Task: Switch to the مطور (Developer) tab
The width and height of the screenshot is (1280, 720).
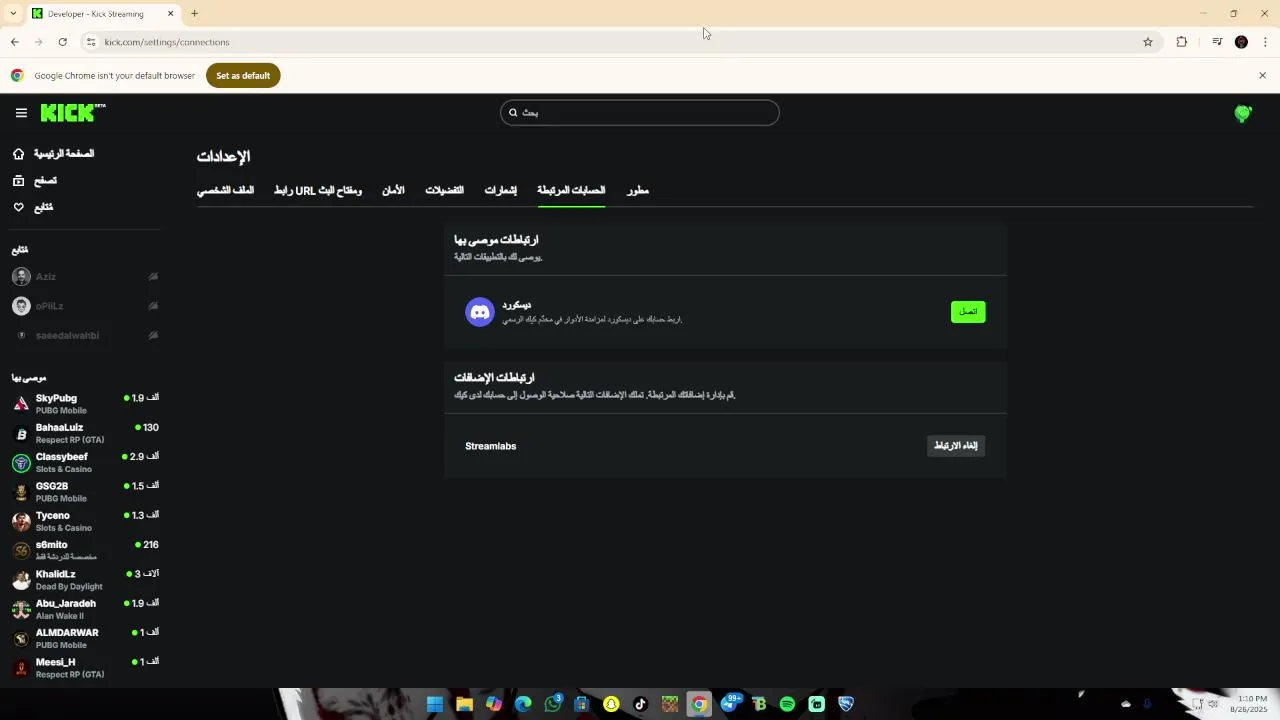Action: click(638, 190)
